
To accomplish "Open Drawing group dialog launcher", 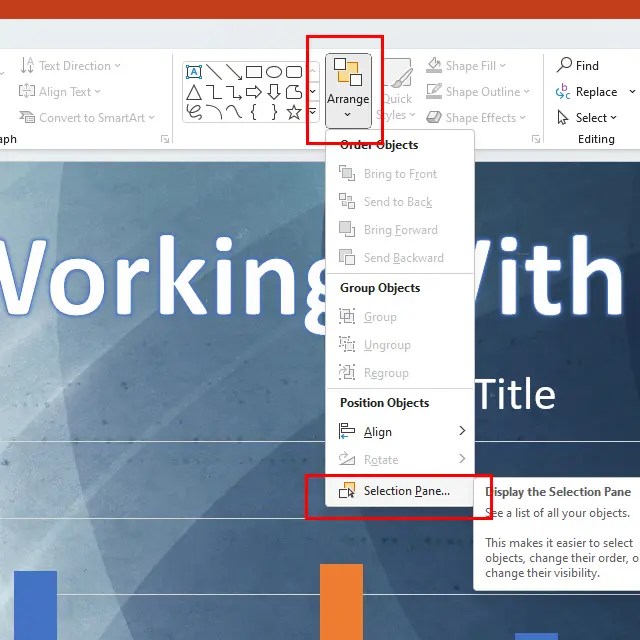I will point(536,140).
